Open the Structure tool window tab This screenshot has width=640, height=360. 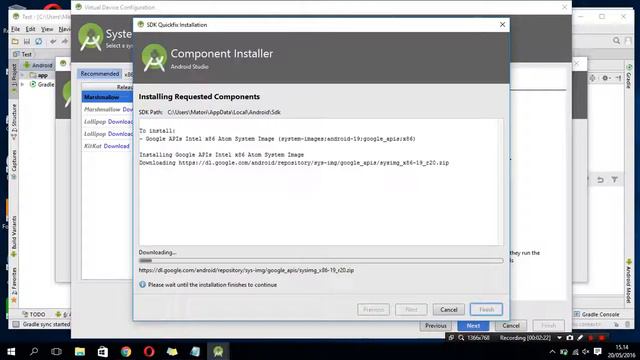click(14, 121)
